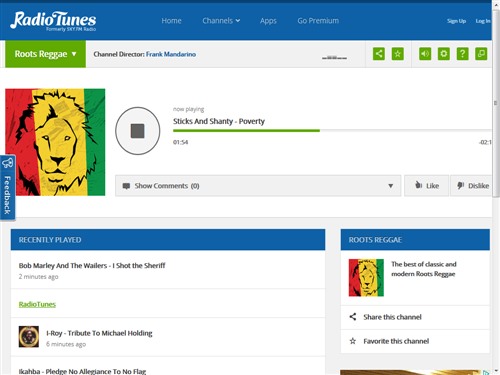This screenshot has height=375, width=500.
Task: Open the pop-out player icon
Action: [481, 54]
